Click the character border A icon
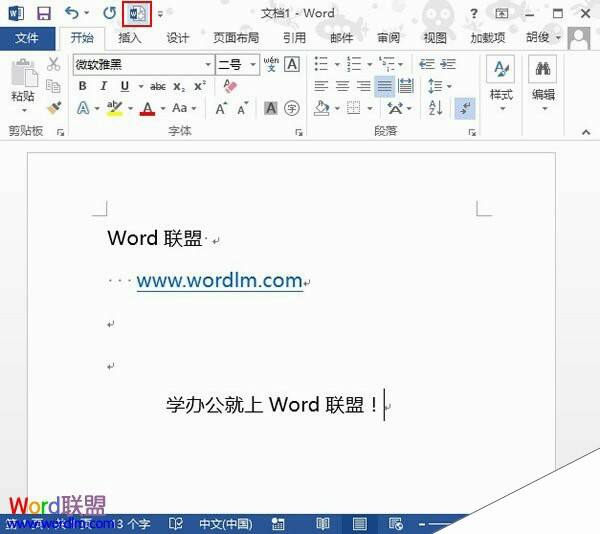 [292, 64]
